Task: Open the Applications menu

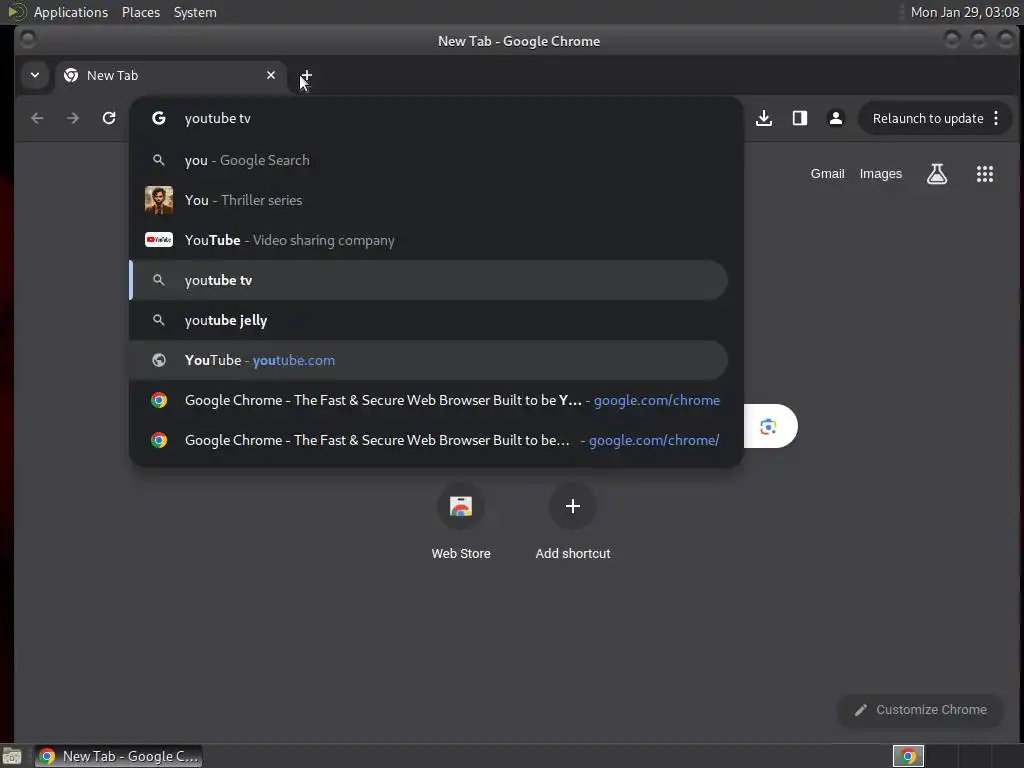Action: click(x=71, y=12)
